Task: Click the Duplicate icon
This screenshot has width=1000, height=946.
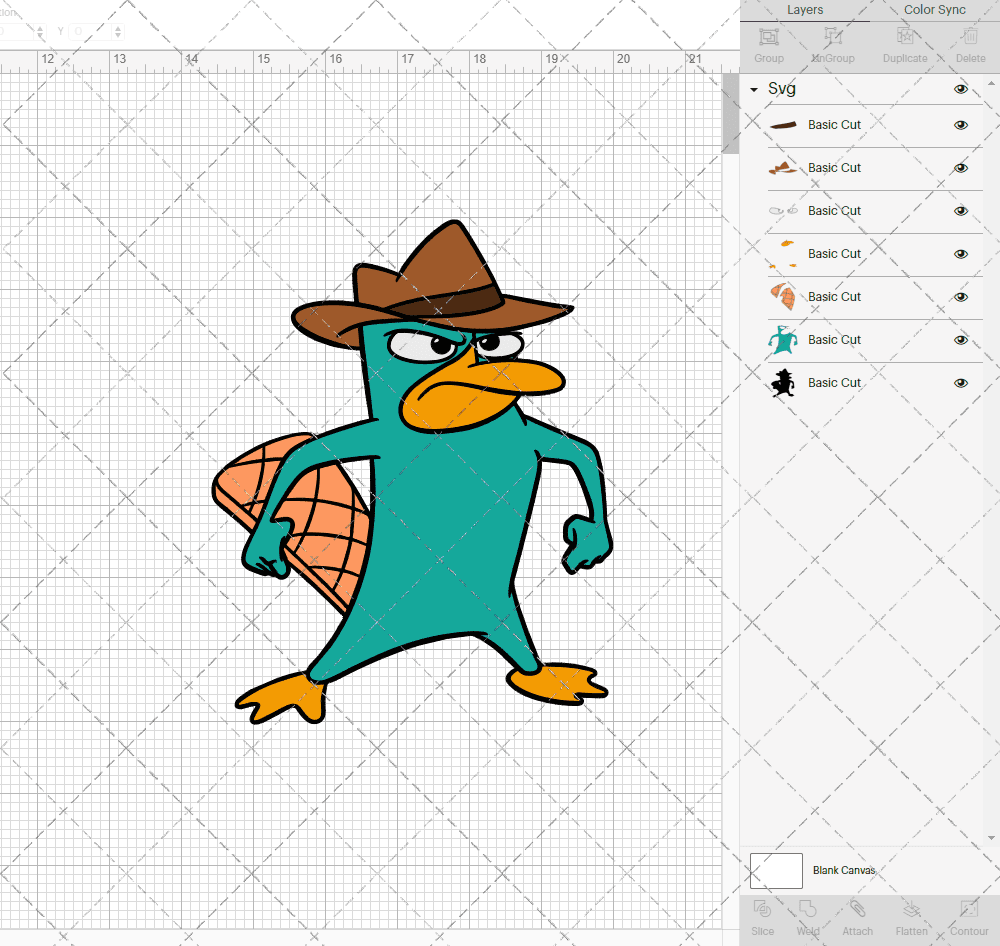Action: 905,37
